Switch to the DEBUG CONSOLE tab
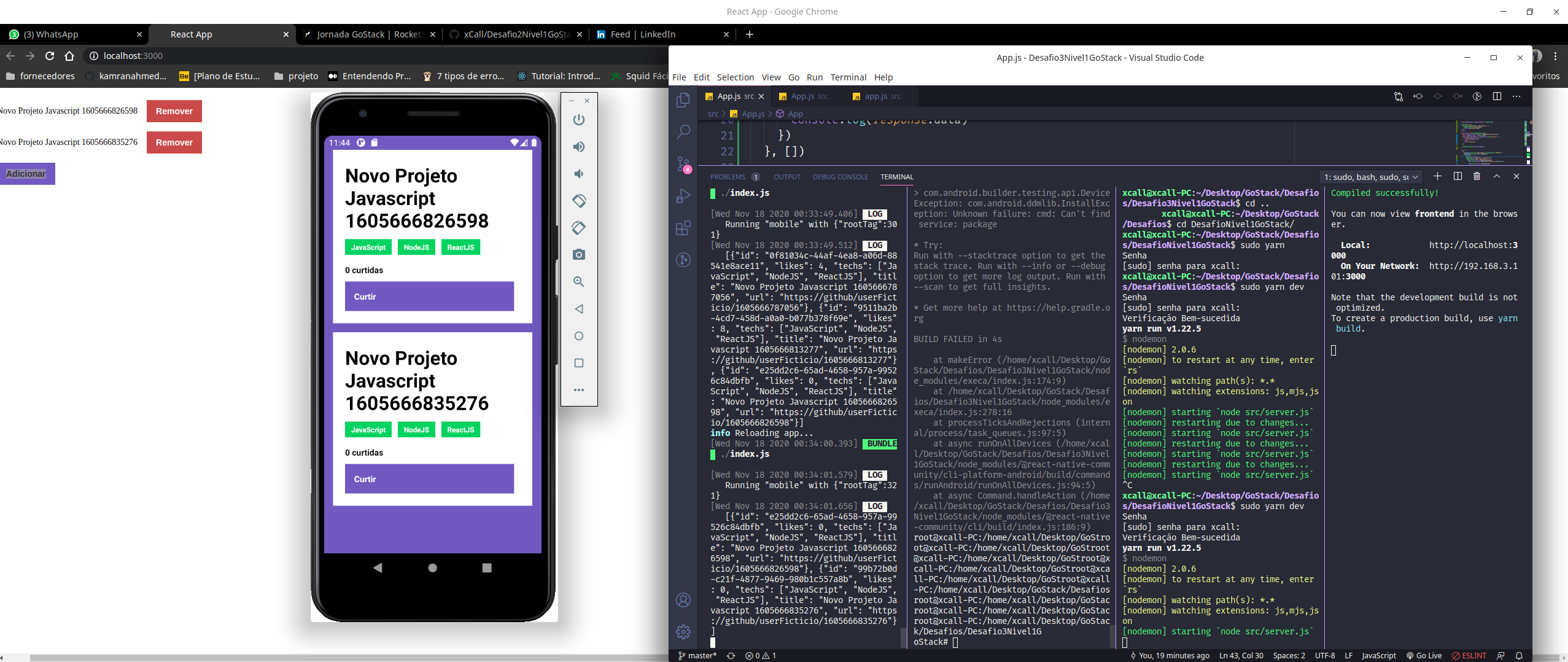 pos(840,177)
